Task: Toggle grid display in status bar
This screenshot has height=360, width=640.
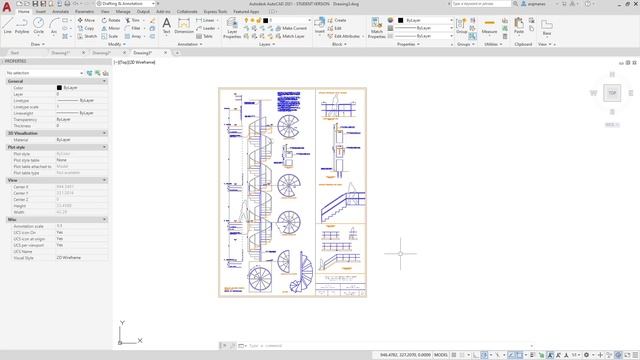Action: tap(453, 355)
